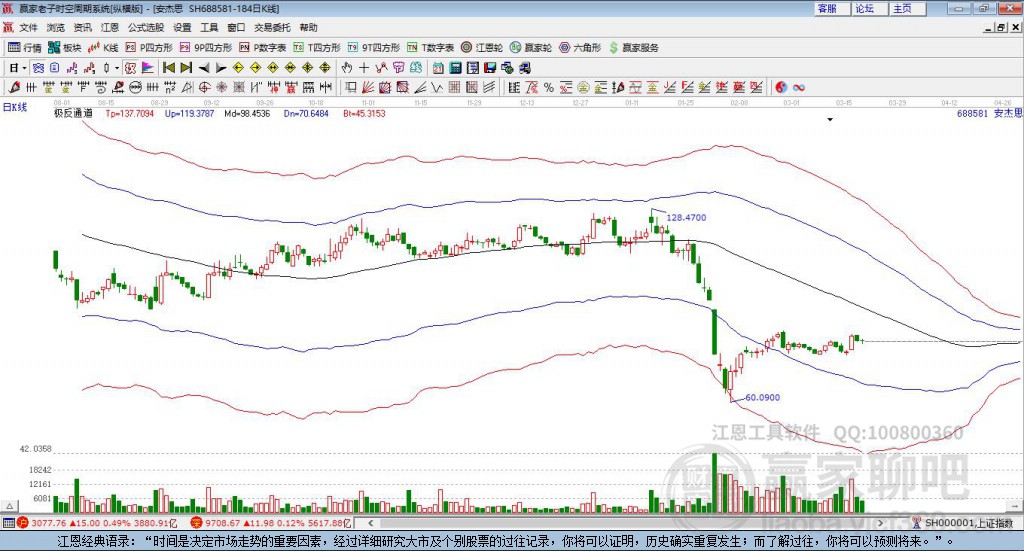Click the grid icon in status bar
This screenshot has width=1024, height=551.
[8, 523]
